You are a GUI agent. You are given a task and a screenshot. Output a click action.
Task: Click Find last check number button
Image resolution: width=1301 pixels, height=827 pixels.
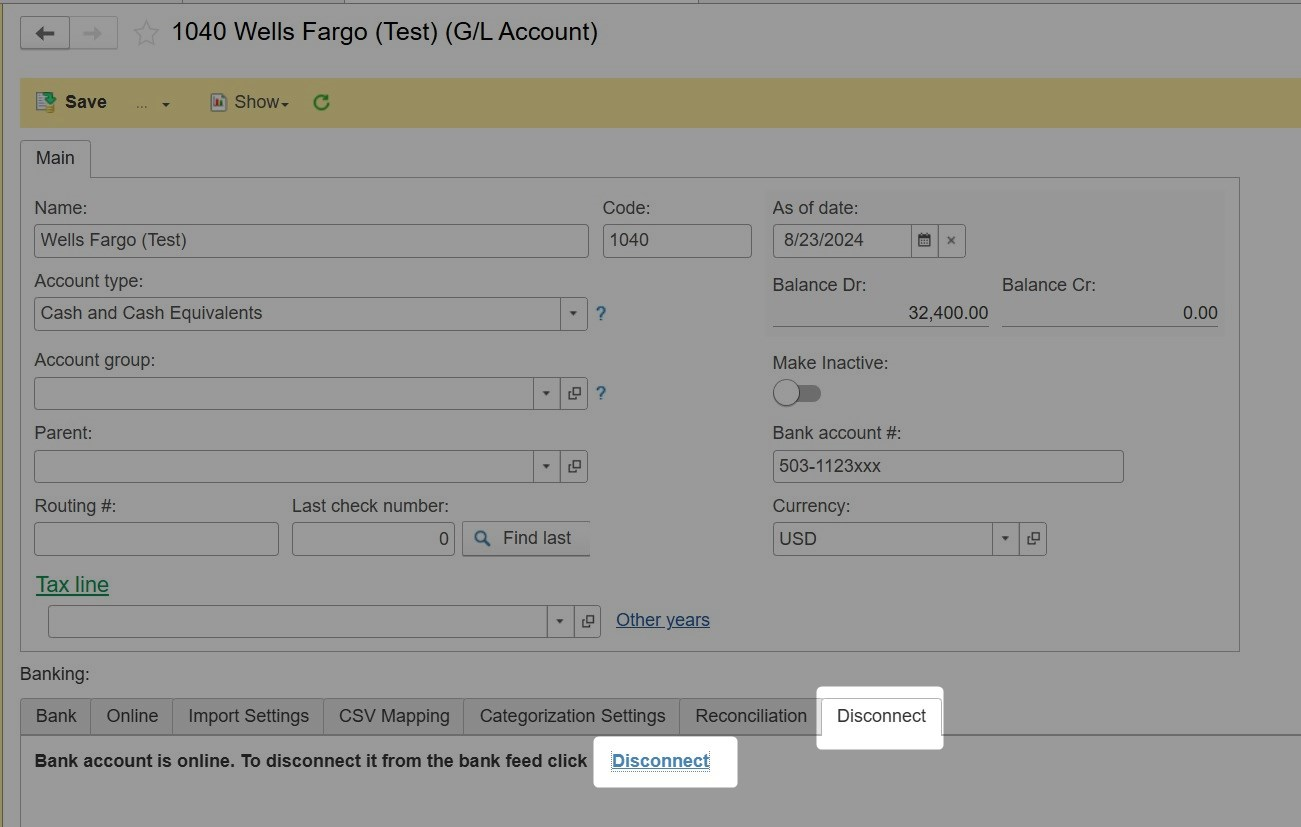click(526, 539)
